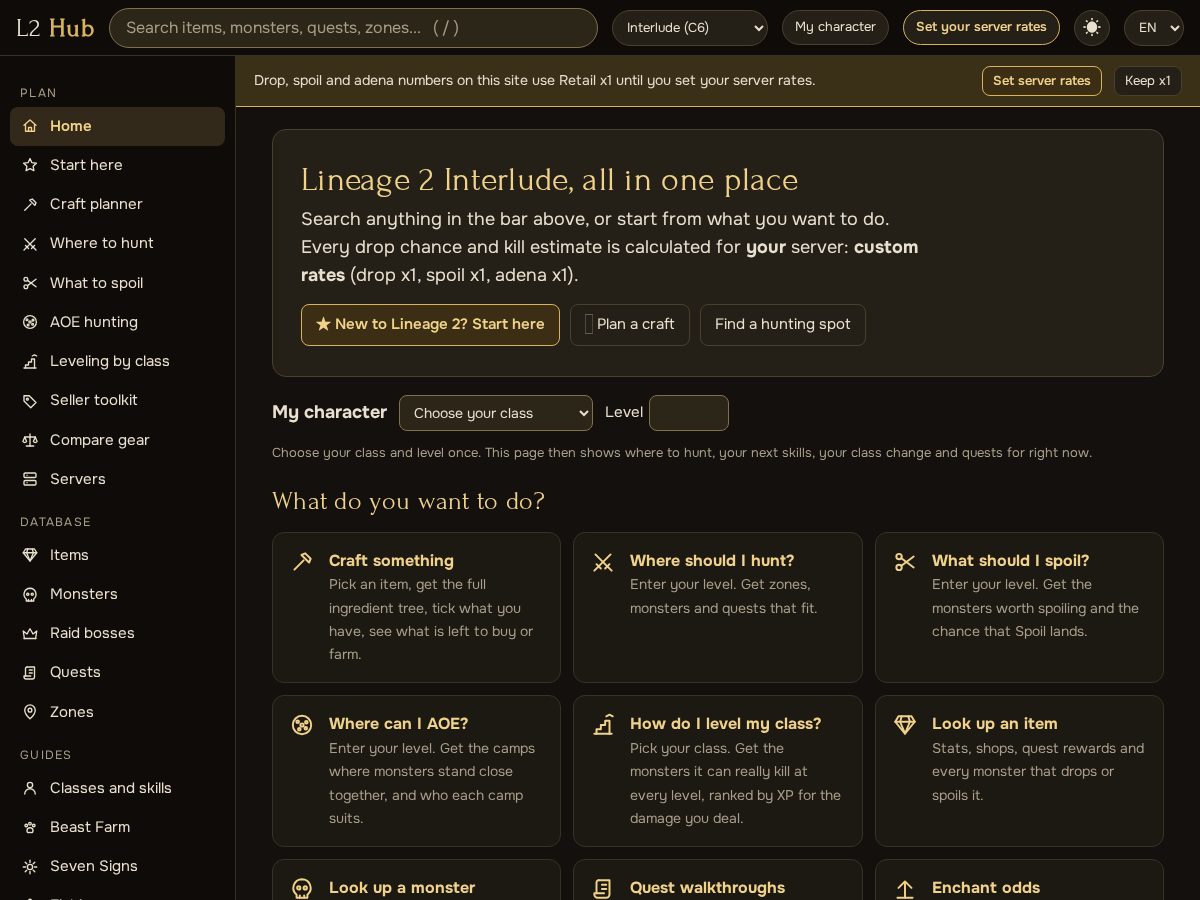Open Classes and skills guide
This screenshot has width=1200, height=900.
click(117, 788)
